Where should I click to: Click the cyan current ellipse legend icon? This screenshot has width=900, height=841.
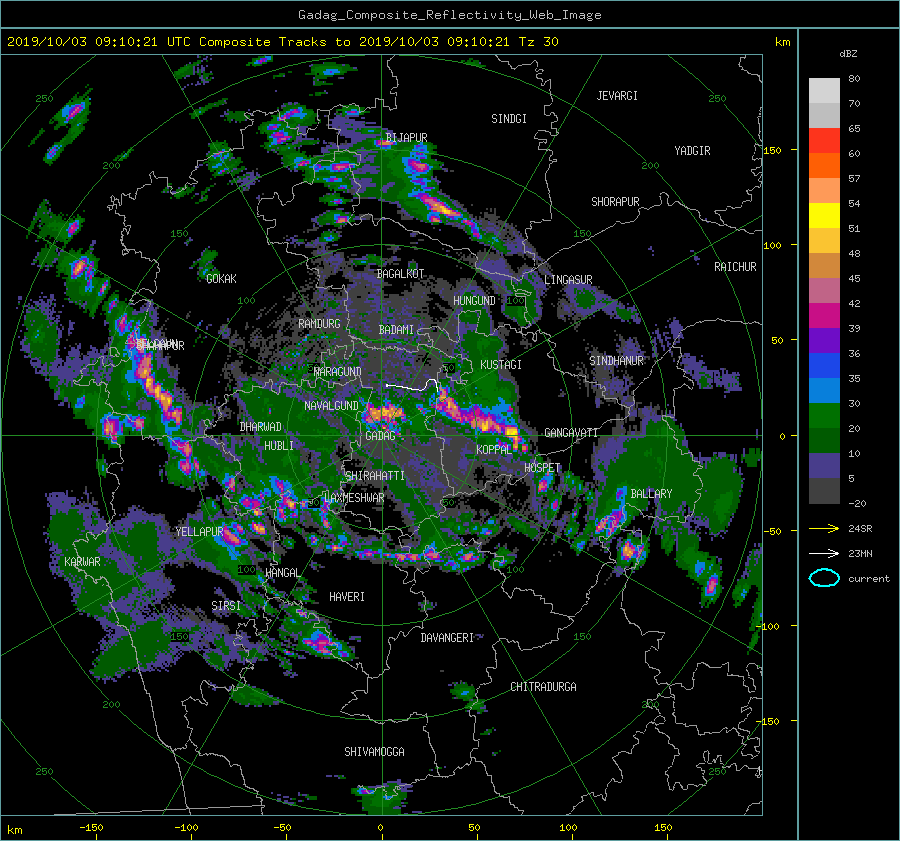click(x=824, y=578)
